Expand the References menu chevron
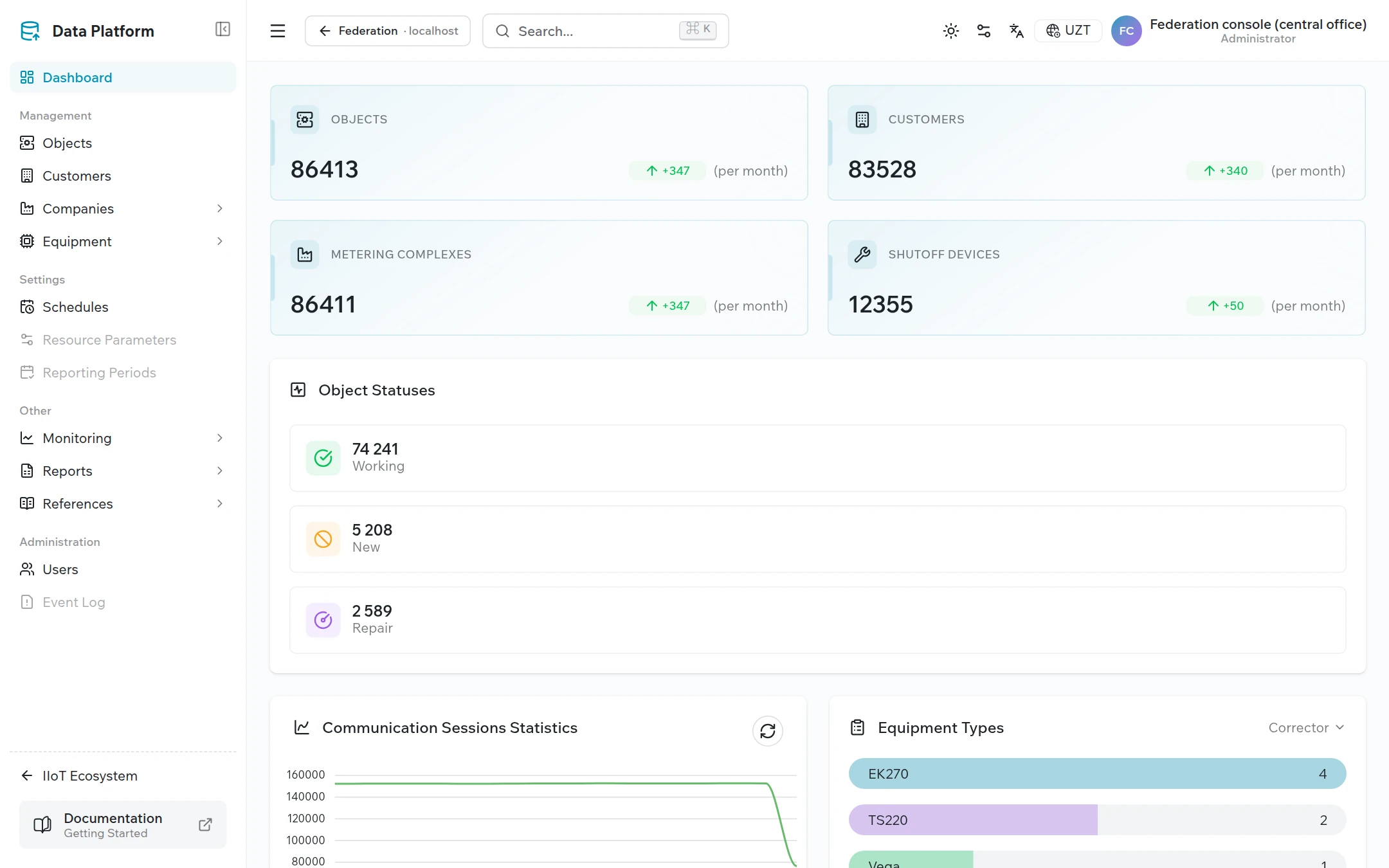Image resolution: width=1389 pixels, height=868 pixels. tap(220, 503)
